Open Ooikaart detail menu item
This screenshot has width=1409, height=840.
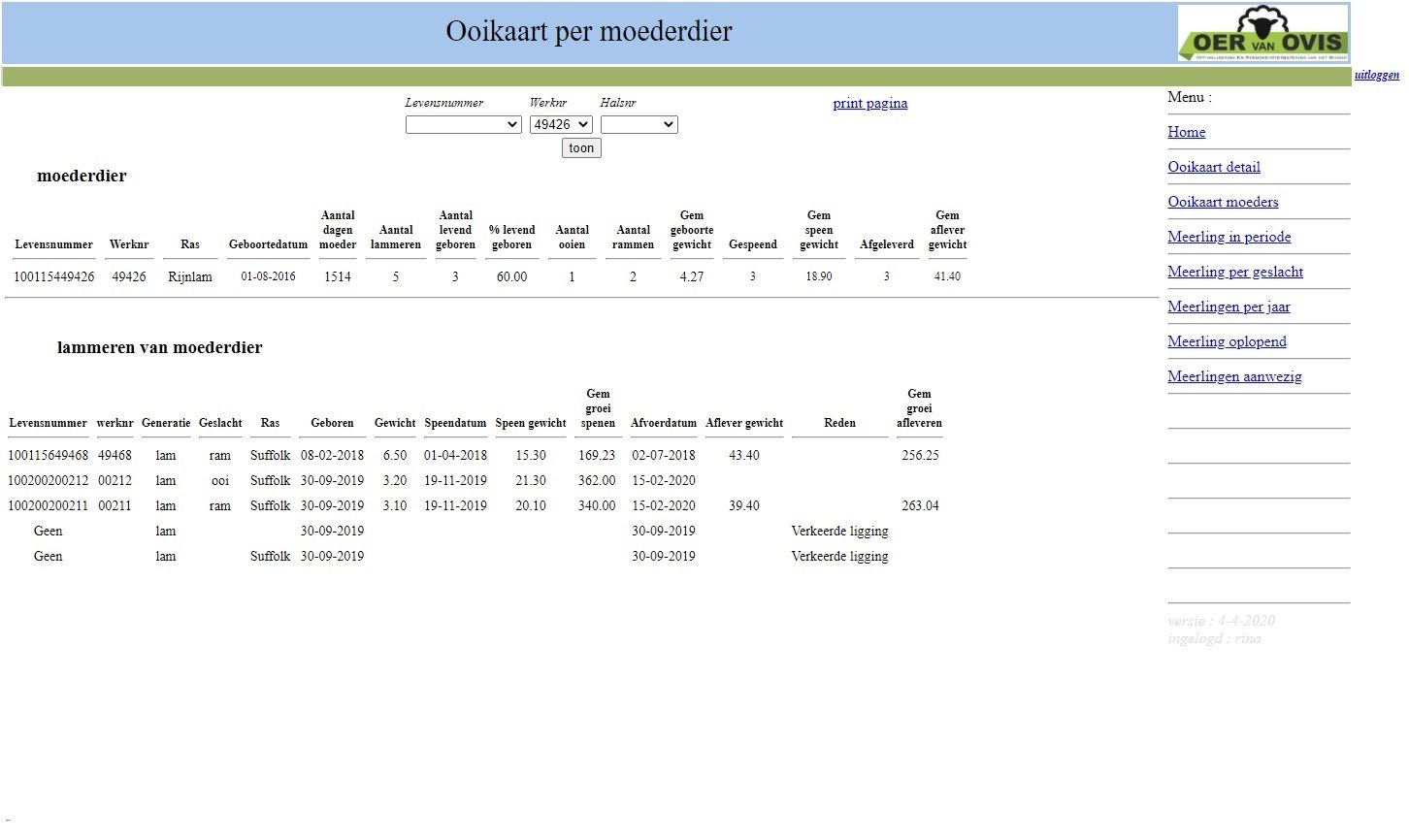1213,167
